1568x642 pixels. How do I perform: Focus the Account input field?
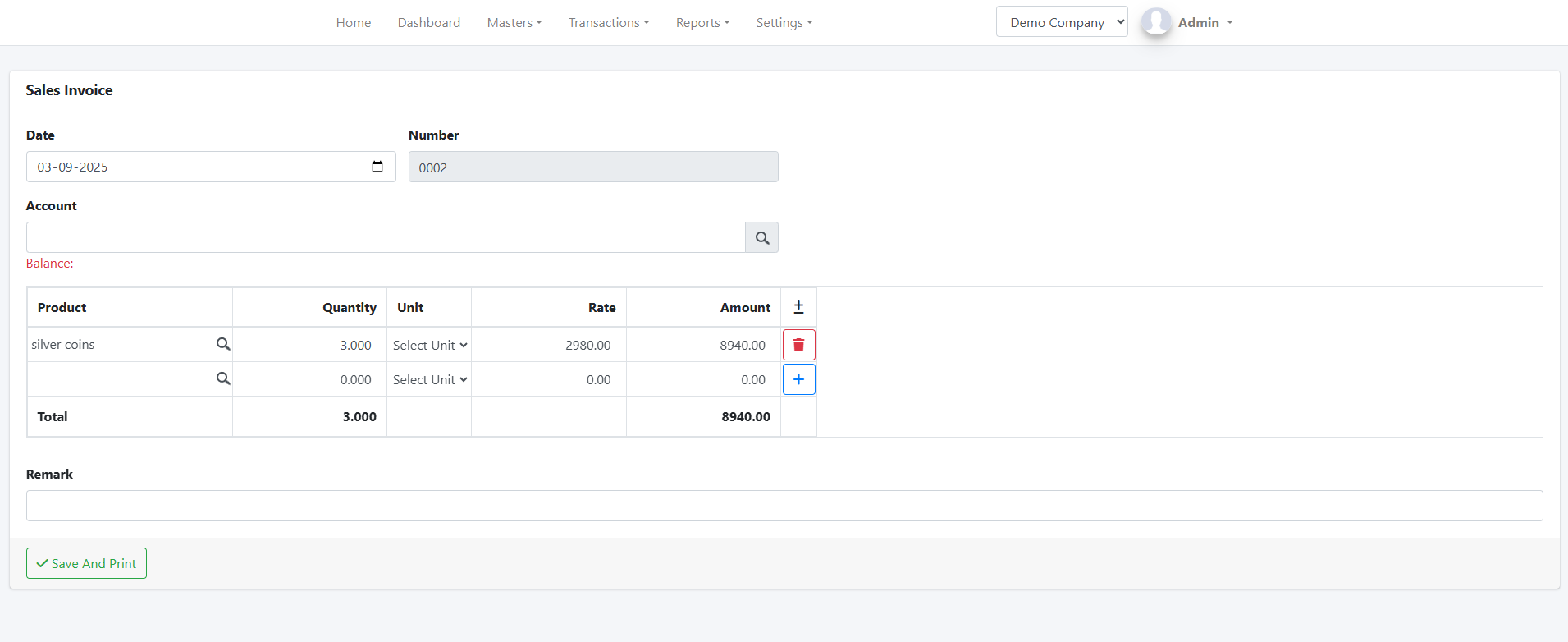click(x=385, y=237)
